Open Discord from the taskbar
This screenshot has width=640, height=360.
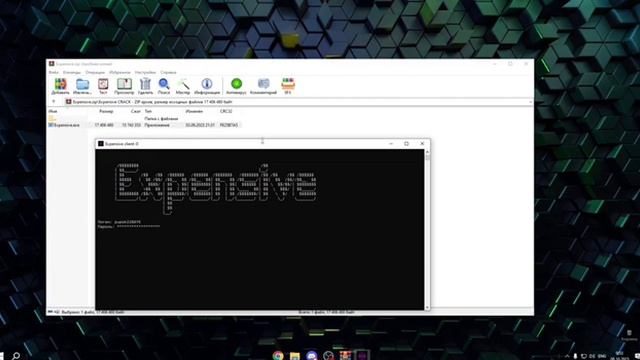click(311, 356)
